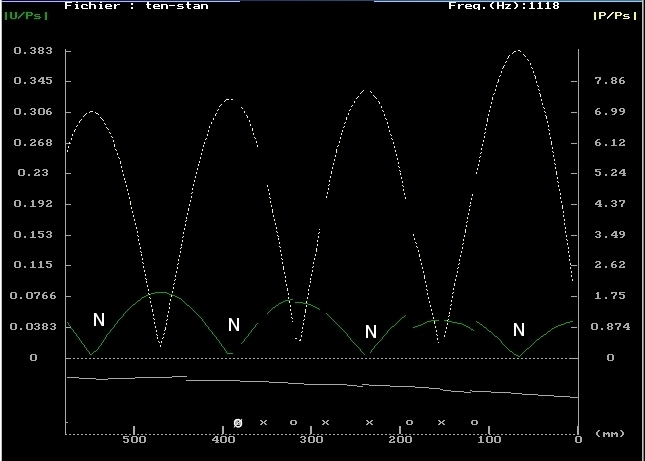Select the "Freq.(Hz):1118" frequency readout
The height and width of the screenshot is (461, 645).
click(x=503, y=6)
